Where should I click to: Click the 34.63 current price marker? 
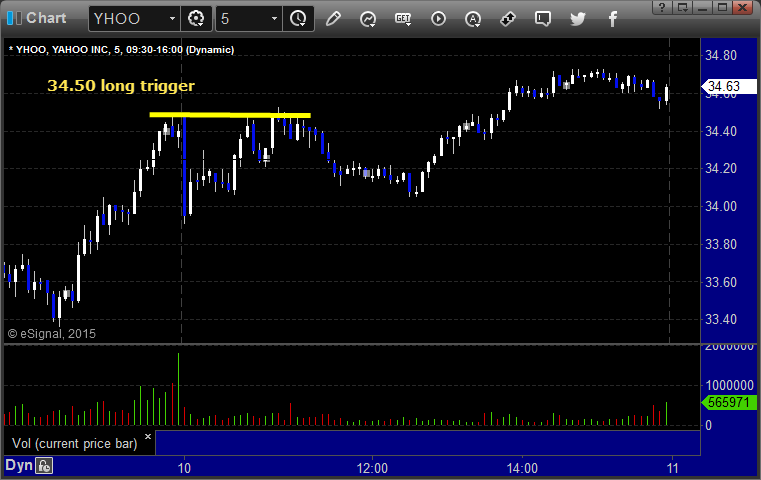tap(729, 86)
